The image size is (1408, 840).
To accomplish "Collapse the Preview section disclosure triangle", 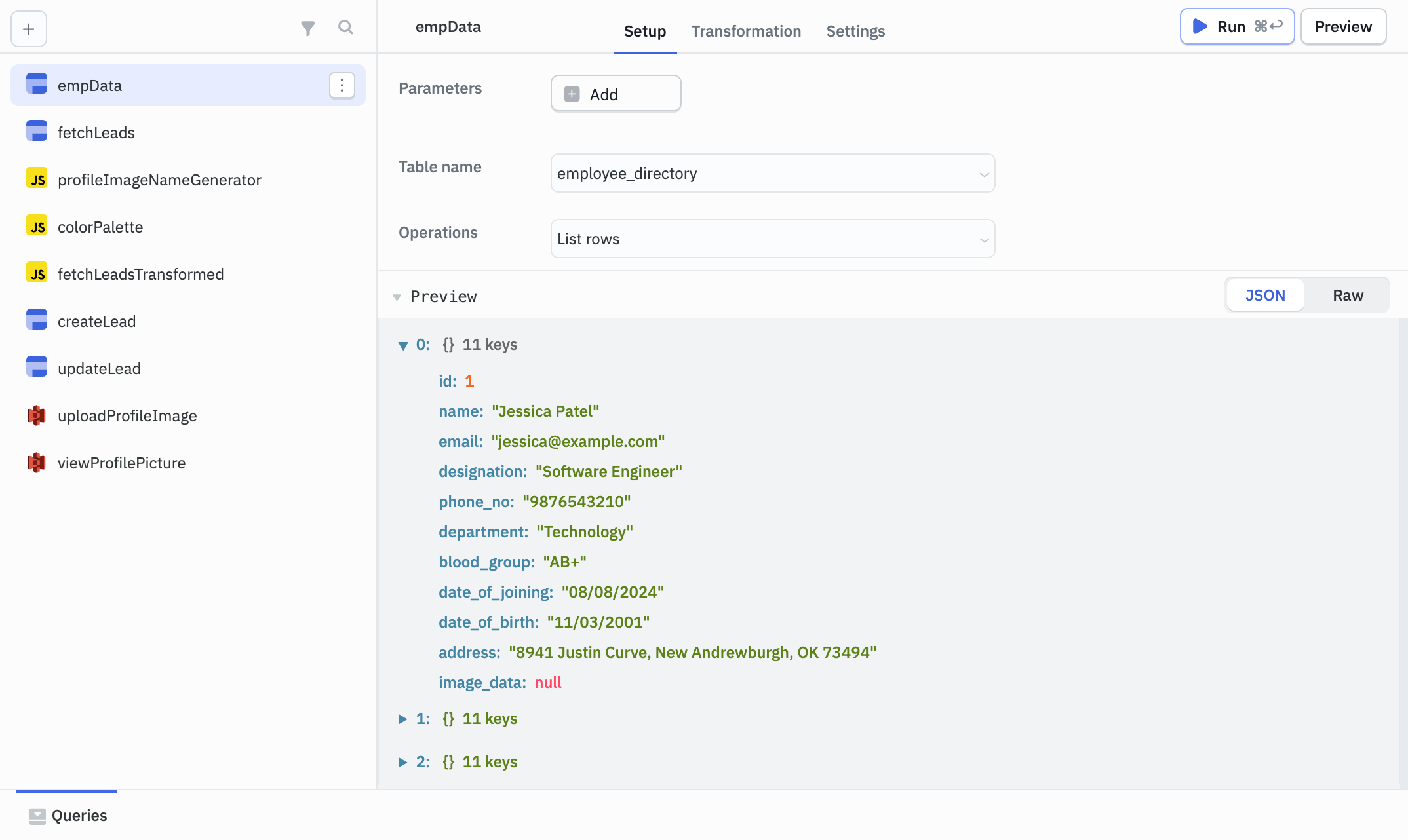I will pos(397,297).
